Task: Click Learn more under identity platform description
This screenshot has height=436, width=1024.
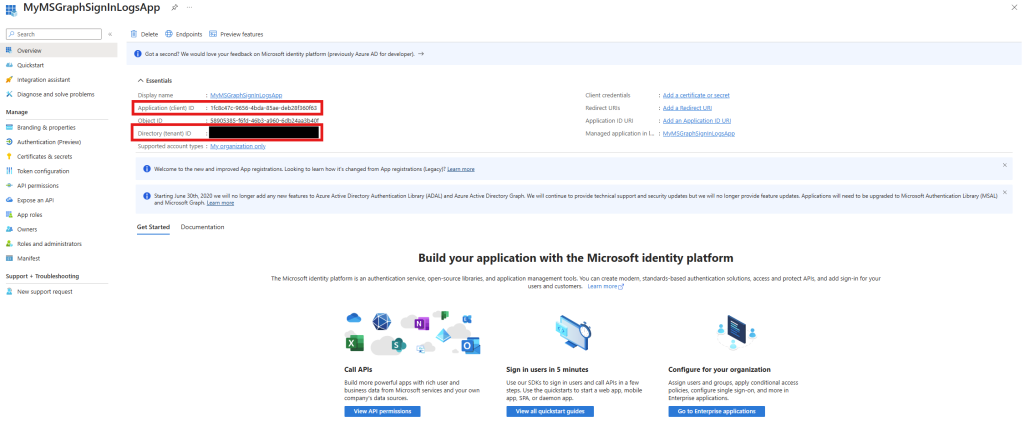Action: tap(605, 286)
